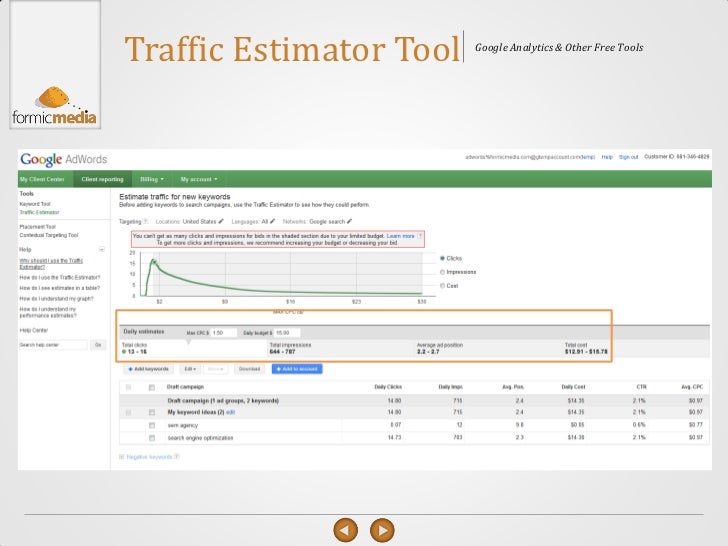The width and height of the screenshot is (728, 546).
Task: Sort by the CTR column header
Action: 641,387
